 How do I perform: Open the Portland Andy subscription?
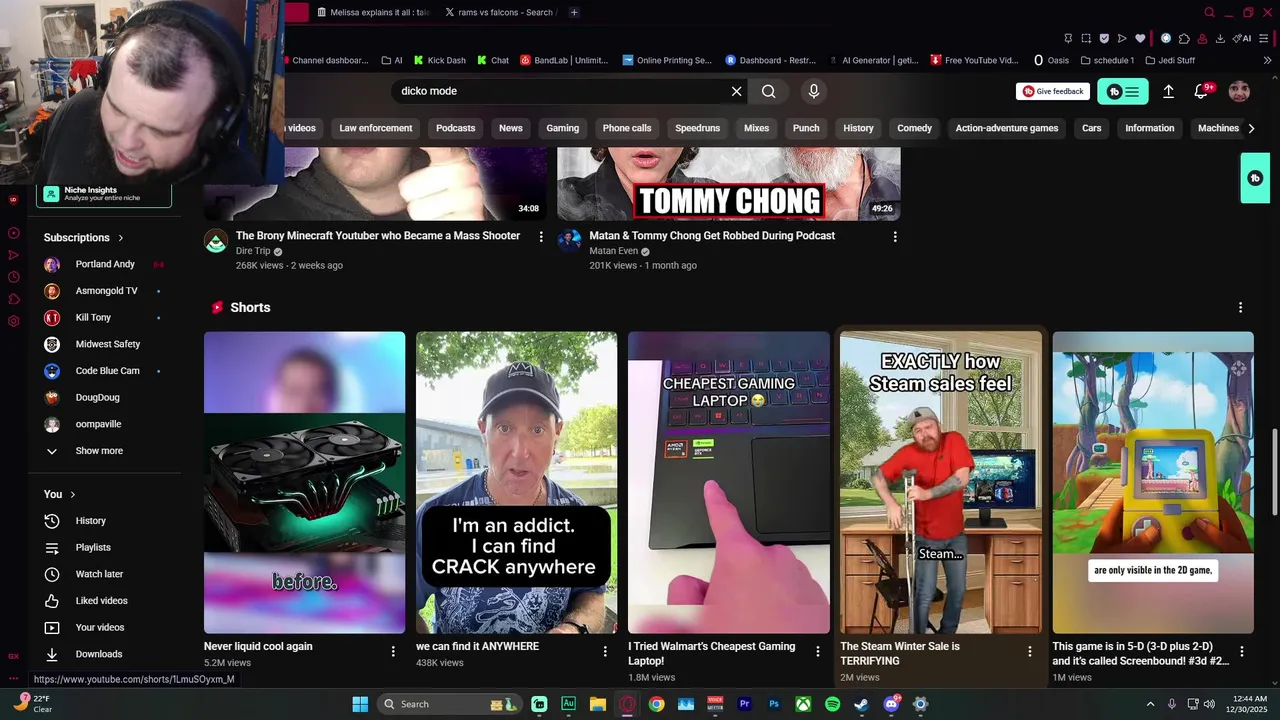coord(104,264)
